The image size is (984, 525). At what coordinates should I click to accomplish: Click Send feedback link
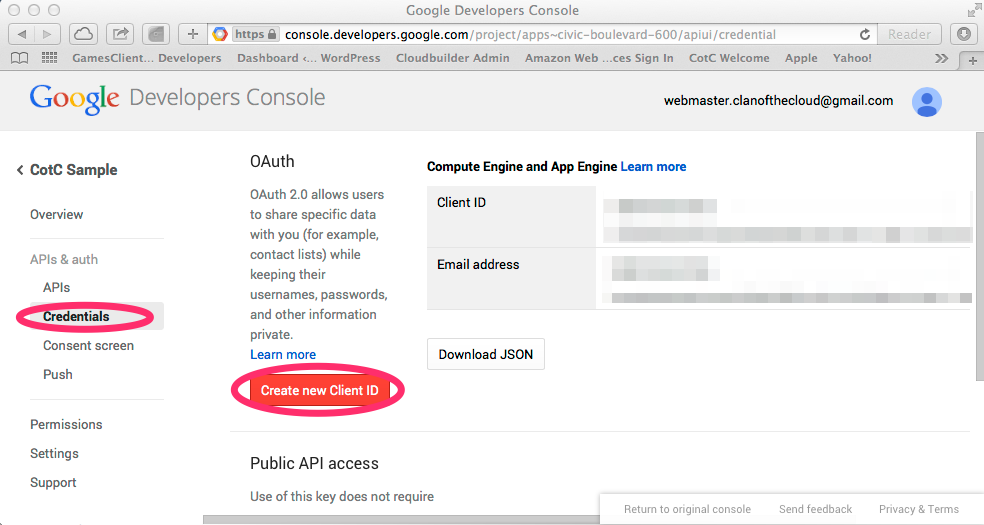[815, 509]
